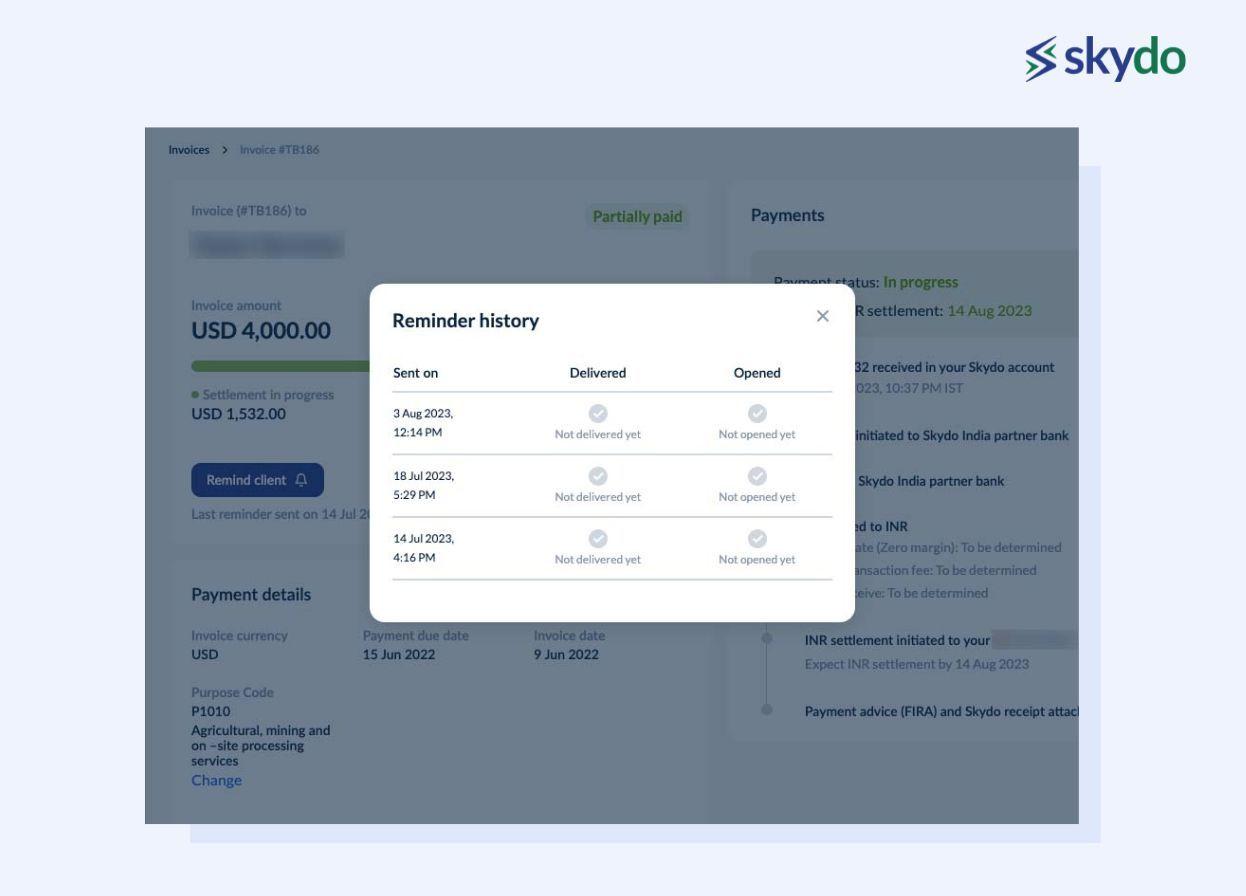Click delivered check icon for 3 Aug 2023
Screen dimensions: 1246x896
pos(598,413)
